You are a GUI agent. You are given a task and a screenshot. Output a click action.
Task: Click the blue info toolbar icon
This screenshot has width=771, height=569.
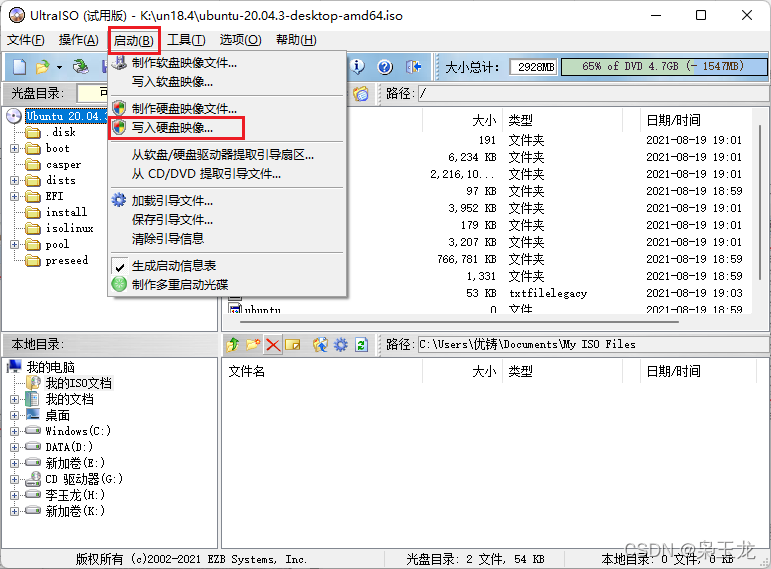pos(357,66)
